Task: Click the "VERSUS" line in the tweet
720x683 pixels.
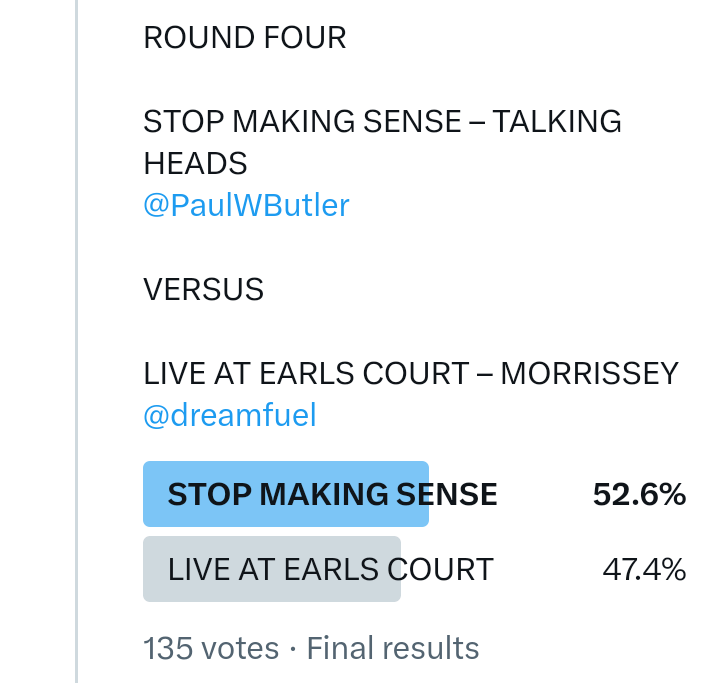Action: tap(204, 290)
